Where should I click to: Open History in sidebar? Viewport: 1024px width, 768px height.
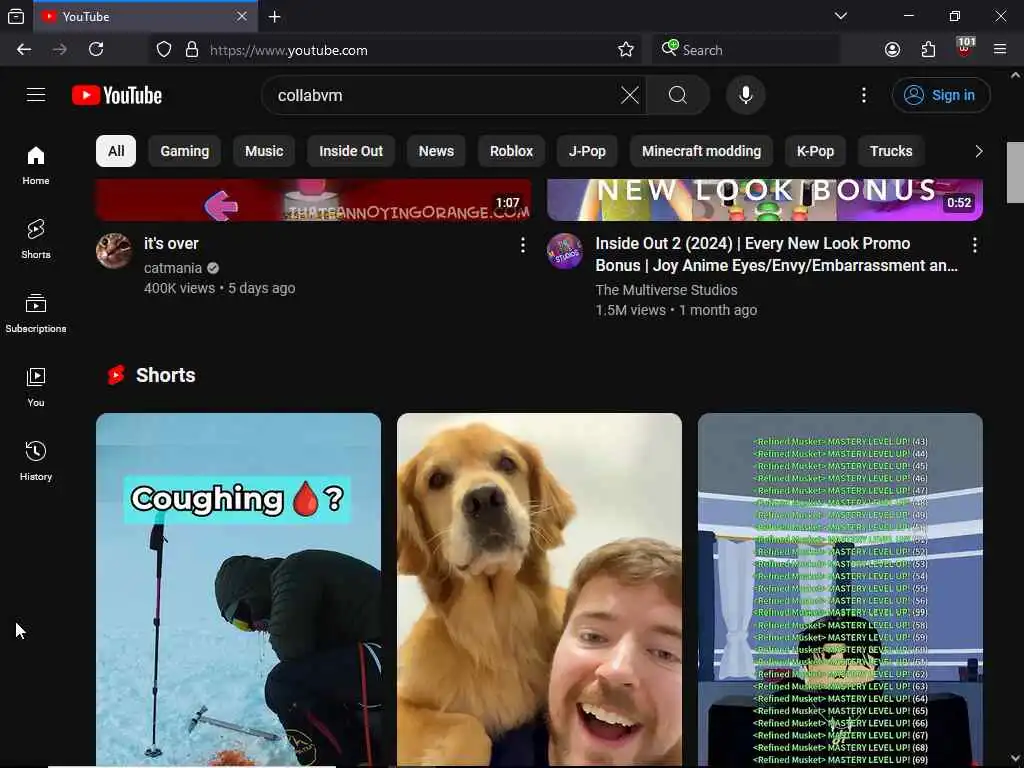pyautogui.click(x=36, y=460)
